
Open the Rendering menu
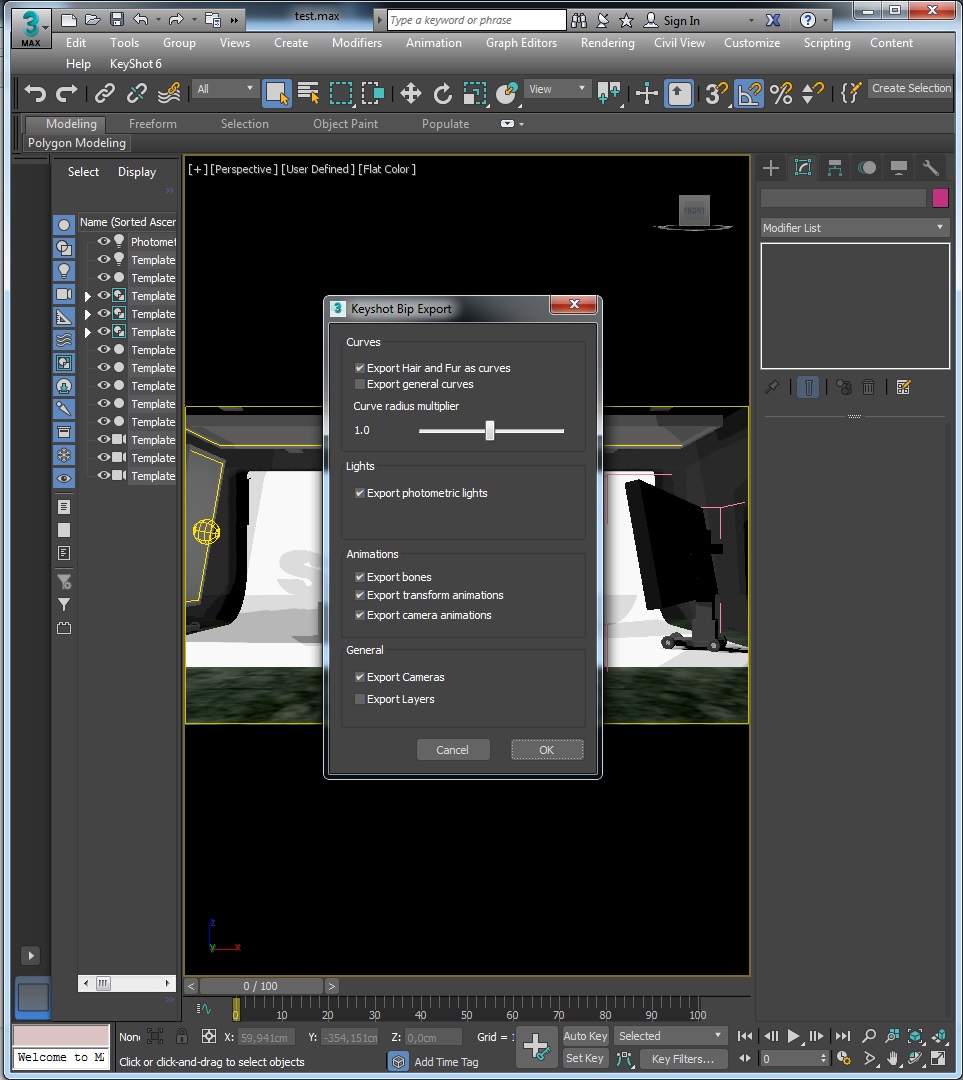pyautogui.click(x=607, y=43)
